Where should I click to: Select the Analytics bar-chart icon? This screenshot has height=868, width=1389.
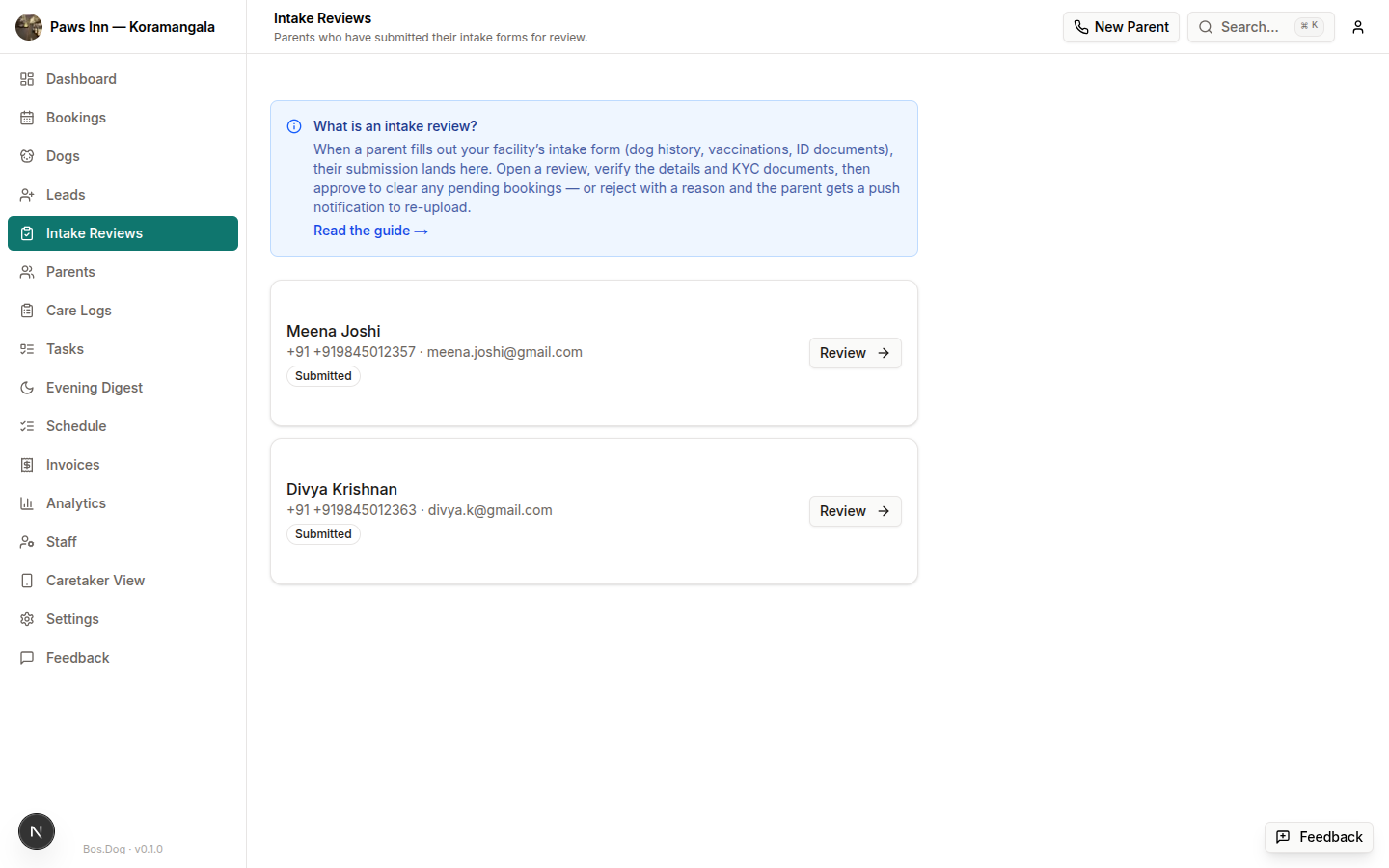pyautogui.click(x=26, y=502)
